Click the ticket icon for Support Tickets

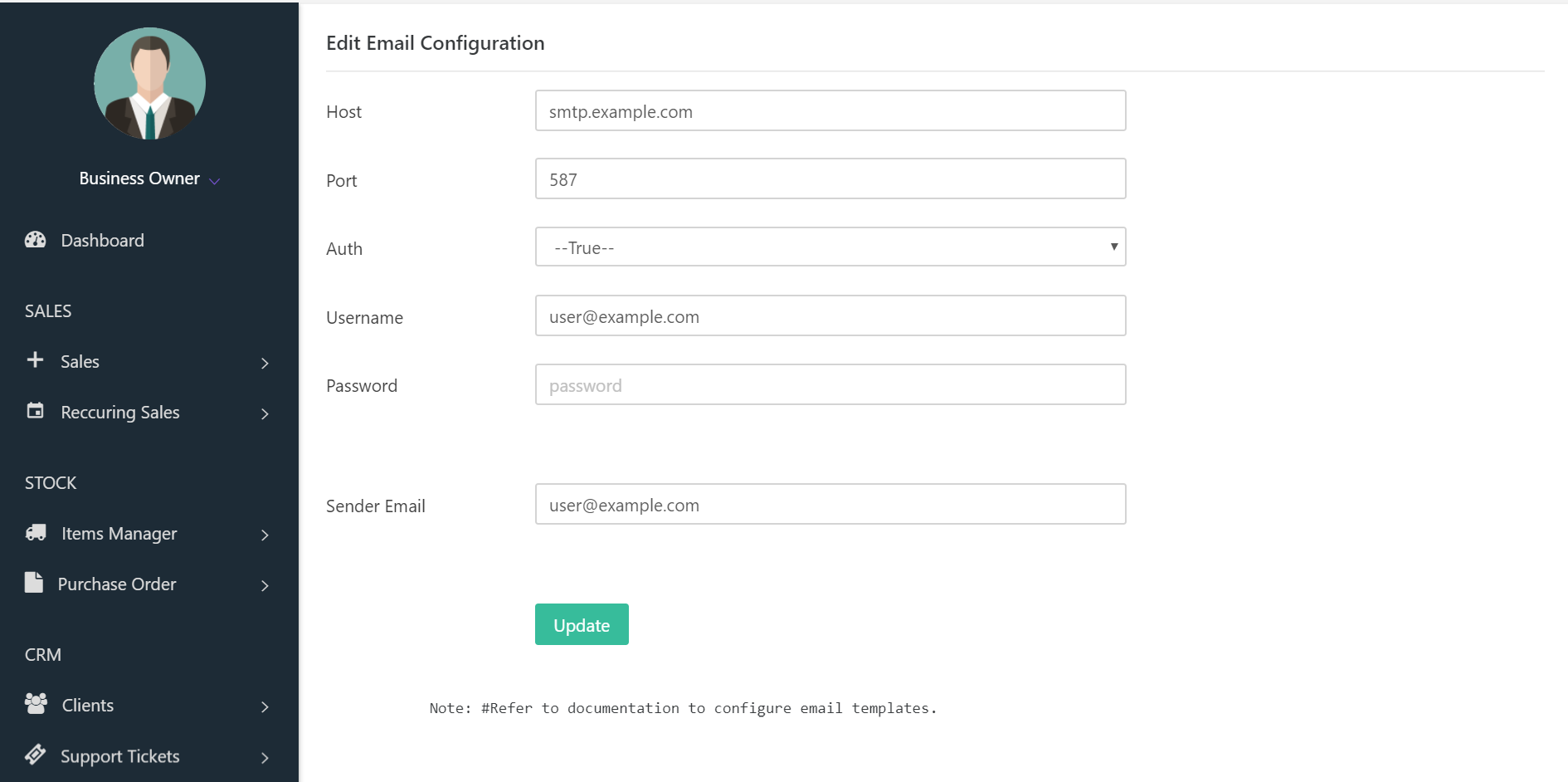pyautogui.click(x=35, y=755)
